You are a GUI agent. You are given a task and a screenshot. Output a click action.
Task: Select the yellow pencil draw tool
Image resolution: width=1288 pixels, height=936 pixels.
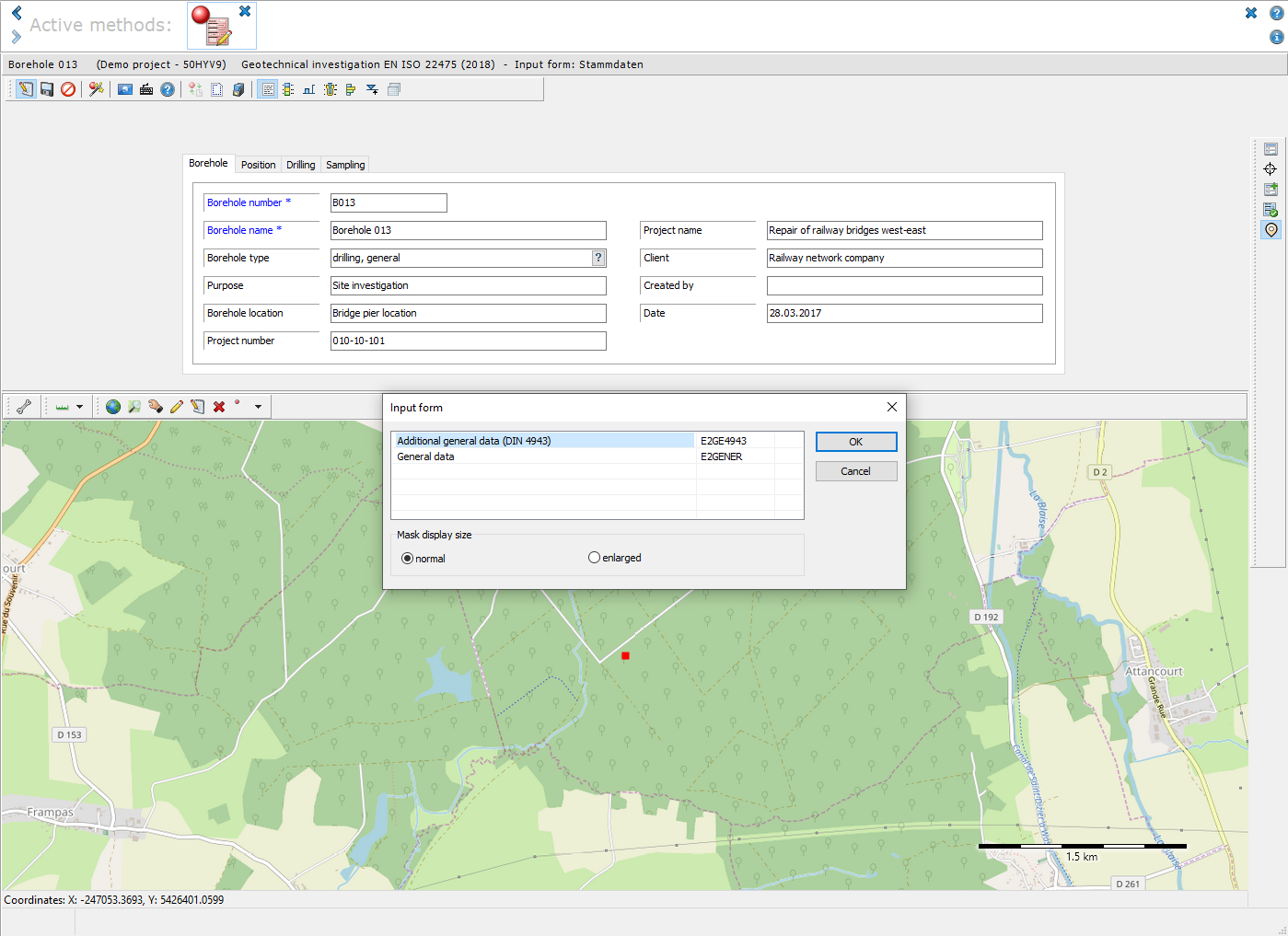177,406
